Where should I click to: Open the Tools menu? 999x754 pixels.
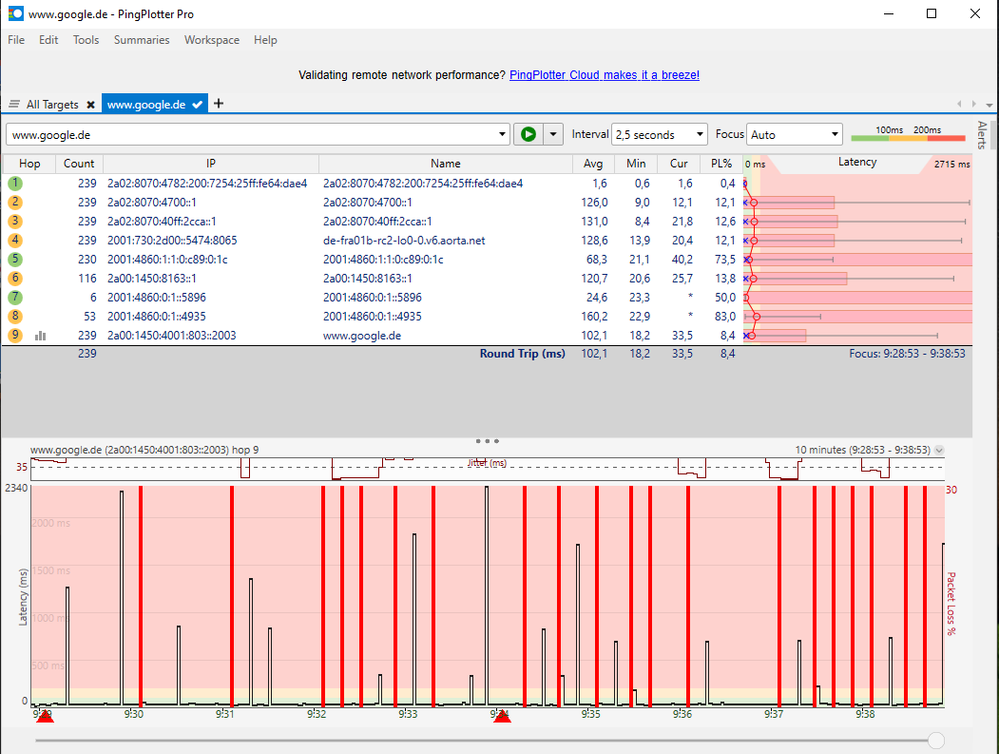pos(86,40)
